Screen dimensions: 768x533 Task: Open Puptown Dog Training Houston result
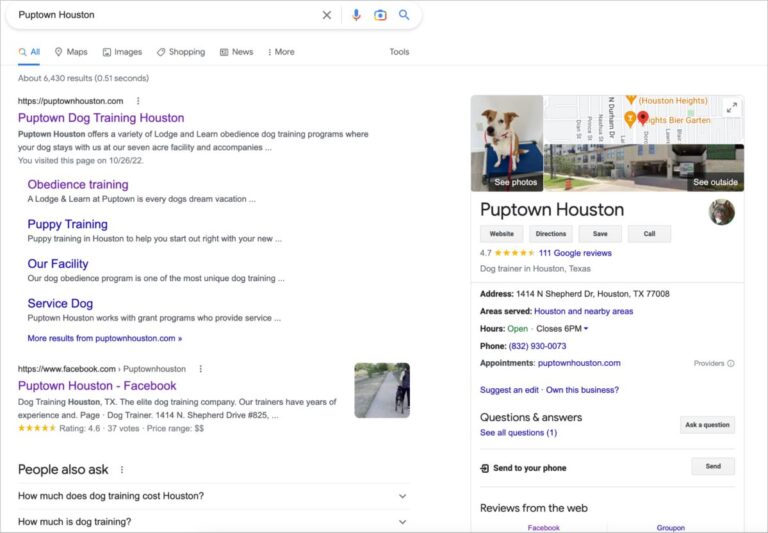point(101,118)
